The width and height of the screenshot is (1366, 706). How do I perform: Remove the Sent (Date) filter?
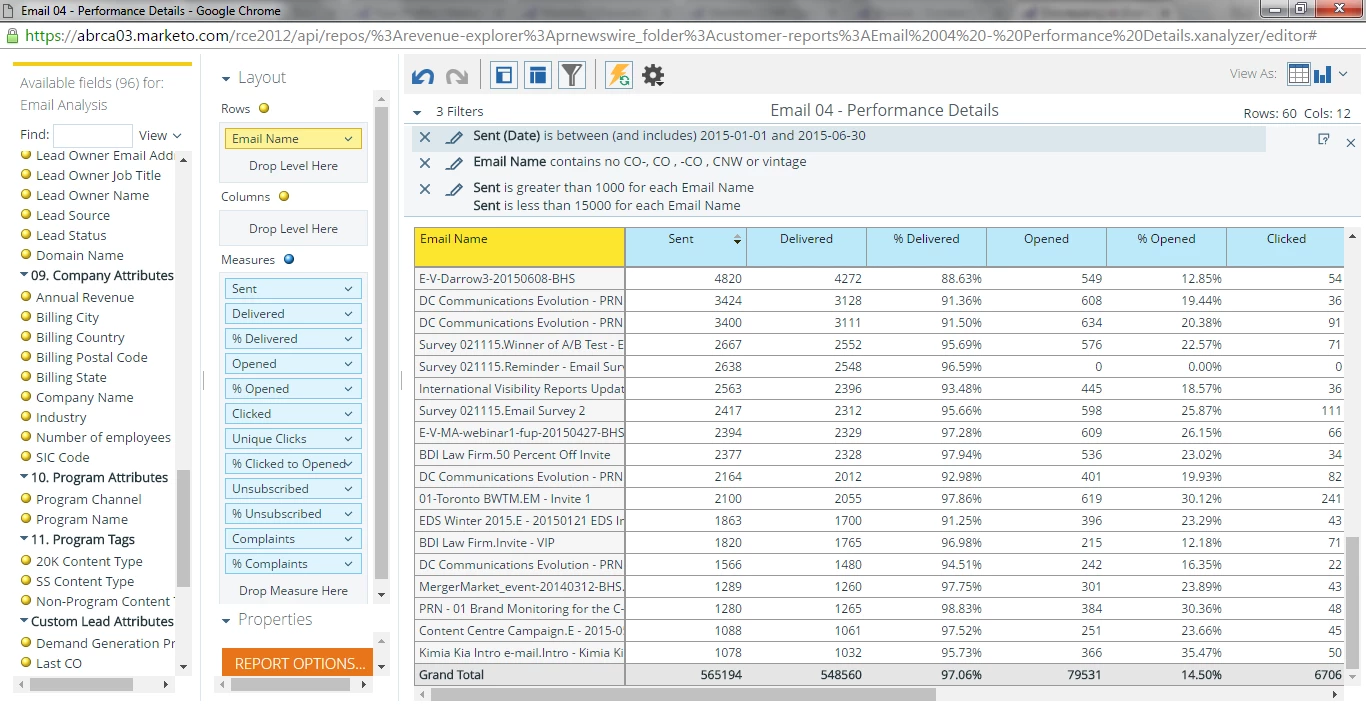tap(425, 137)
